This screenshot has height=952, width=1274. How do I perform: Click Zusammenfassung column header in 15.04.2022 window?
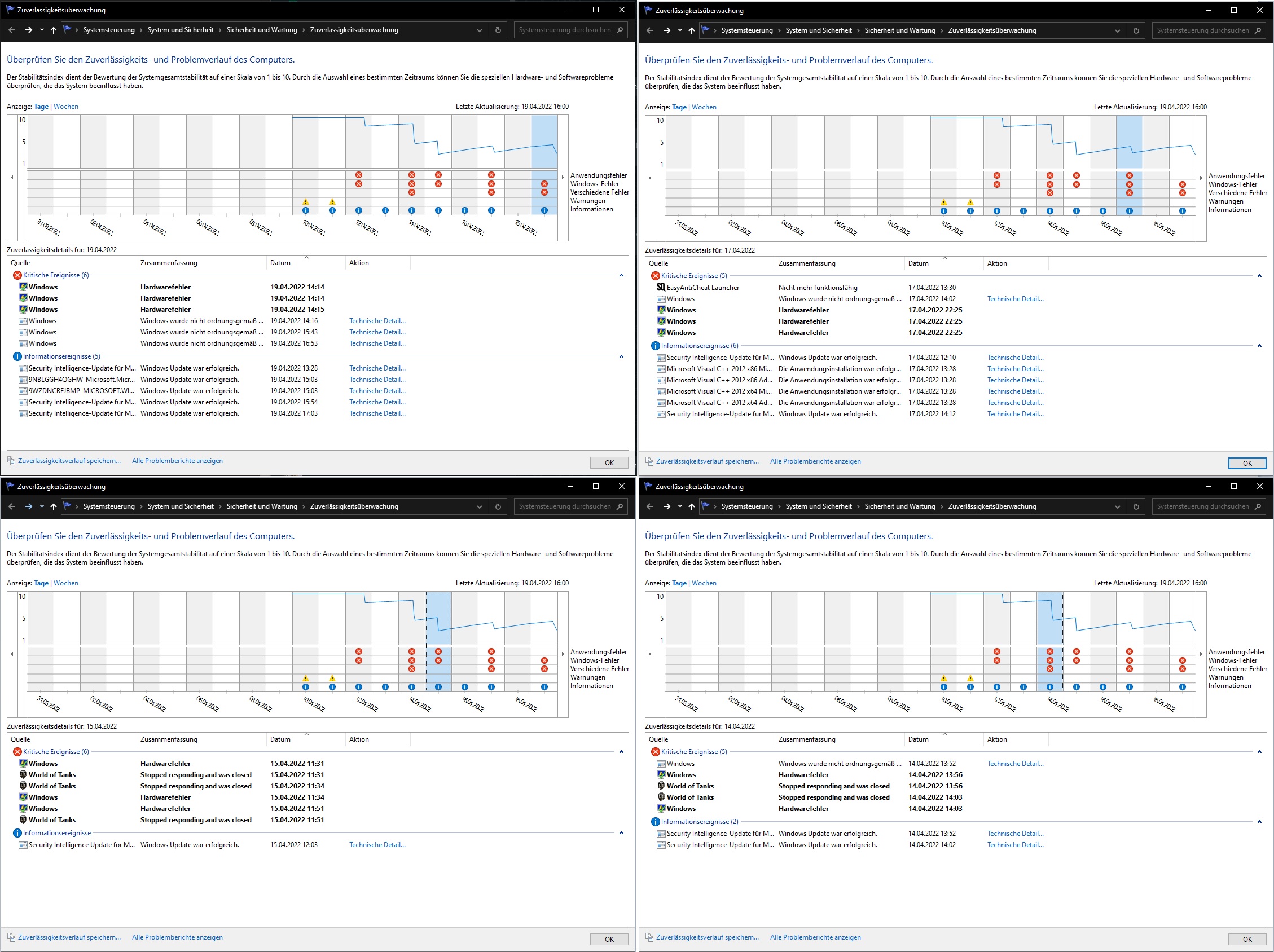coord(201,739)
